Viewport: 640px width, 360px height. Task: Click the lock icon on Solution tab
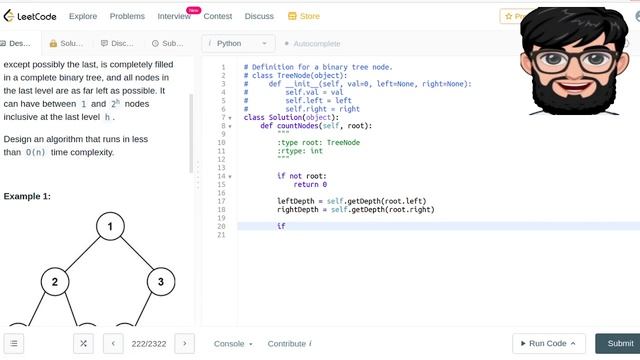click(x=53, y=43)
